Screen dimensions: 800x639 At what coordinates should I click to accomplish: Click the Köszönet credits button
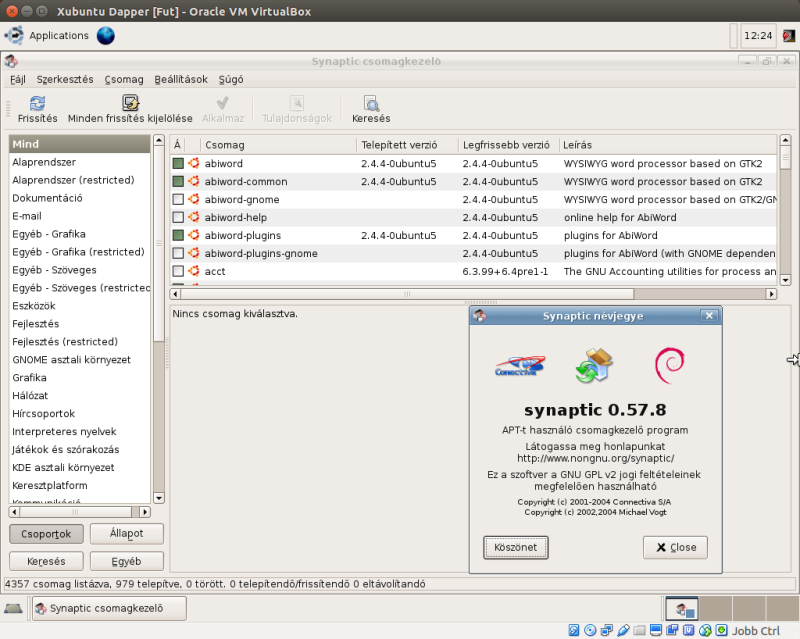point(516,548)
